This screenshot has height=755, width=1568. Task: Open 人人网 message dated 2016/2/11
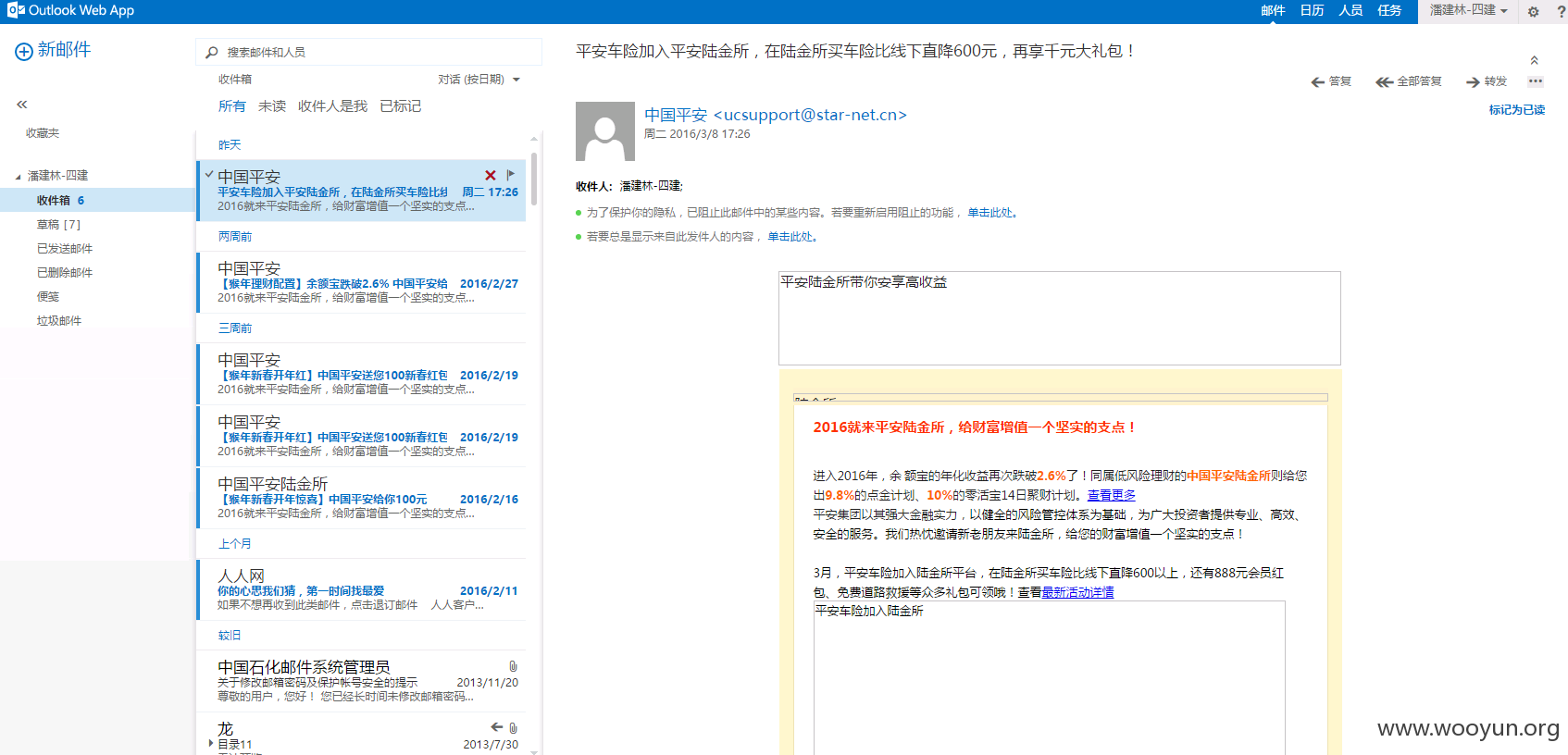point(361,589)
